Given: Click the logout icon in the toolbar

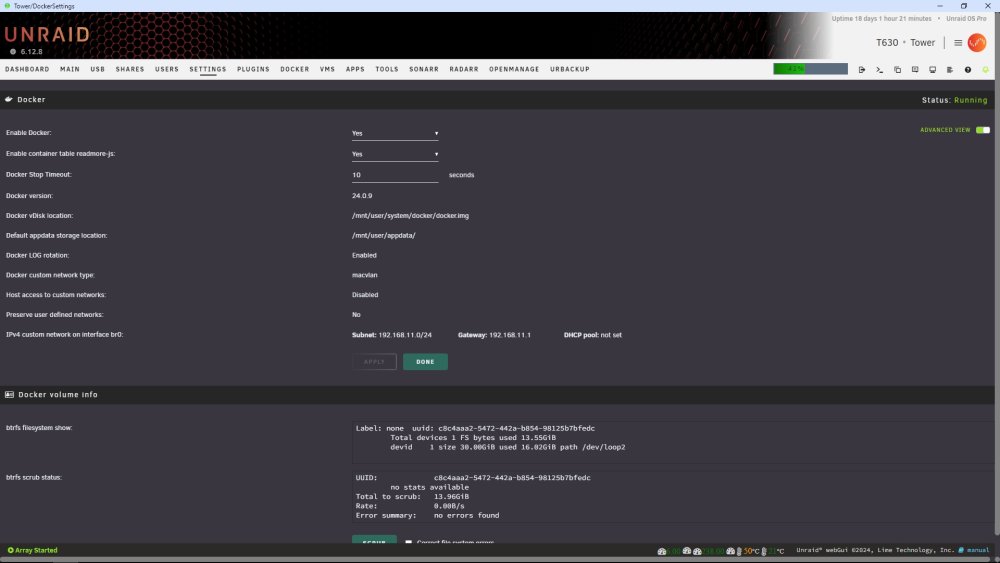Looking at the screenshot, I should 862,69.
